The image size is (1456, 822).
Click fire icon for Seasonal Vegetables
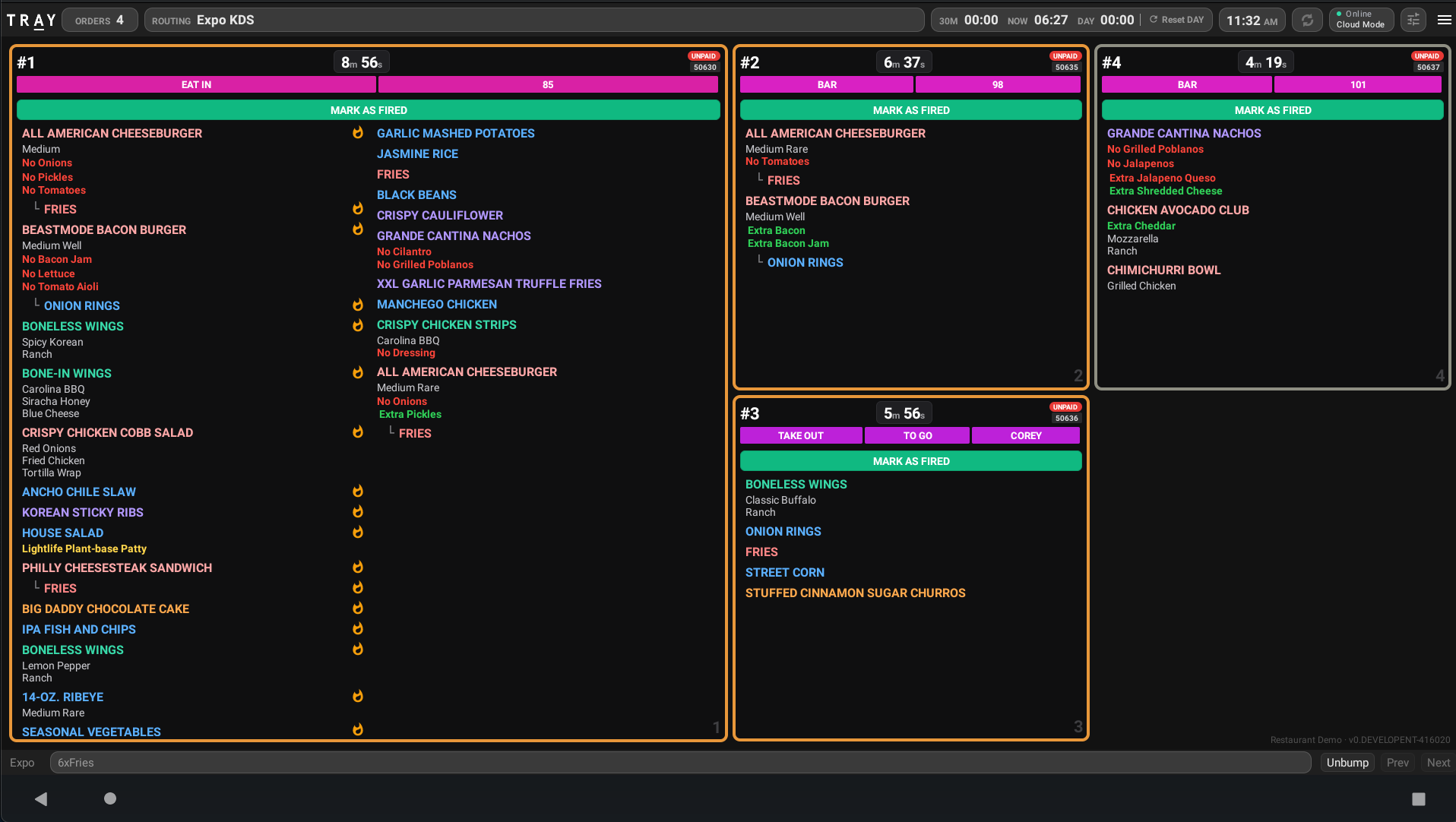click(357, 730)
